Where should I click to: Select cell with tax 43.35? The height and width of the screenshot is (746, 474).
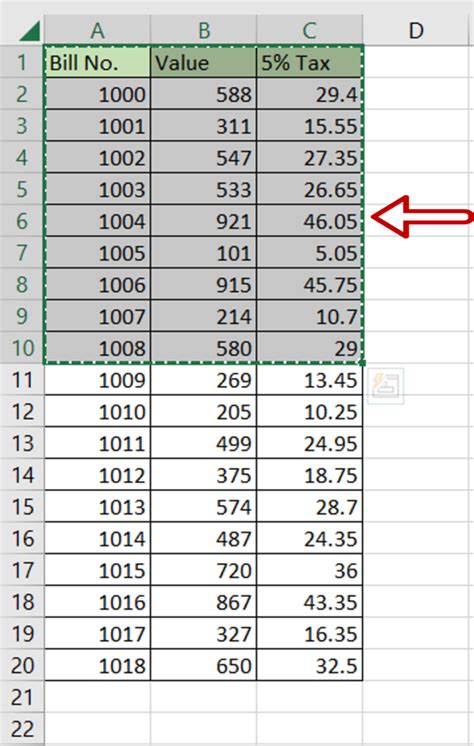tap(309, 602)
